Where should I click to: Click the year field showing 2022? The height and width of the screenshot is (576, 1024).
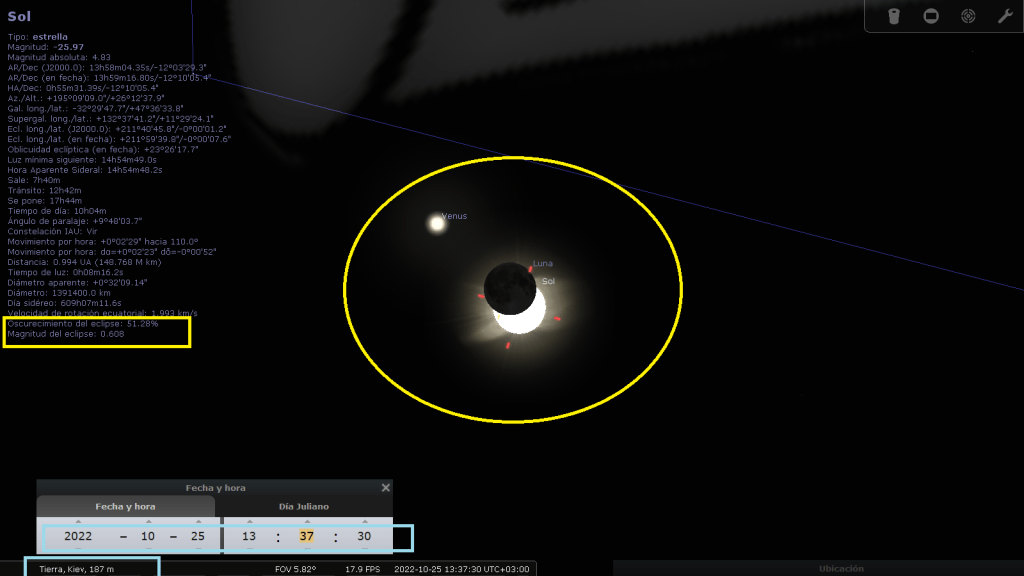pyautogui.click(x=78, y=537)
